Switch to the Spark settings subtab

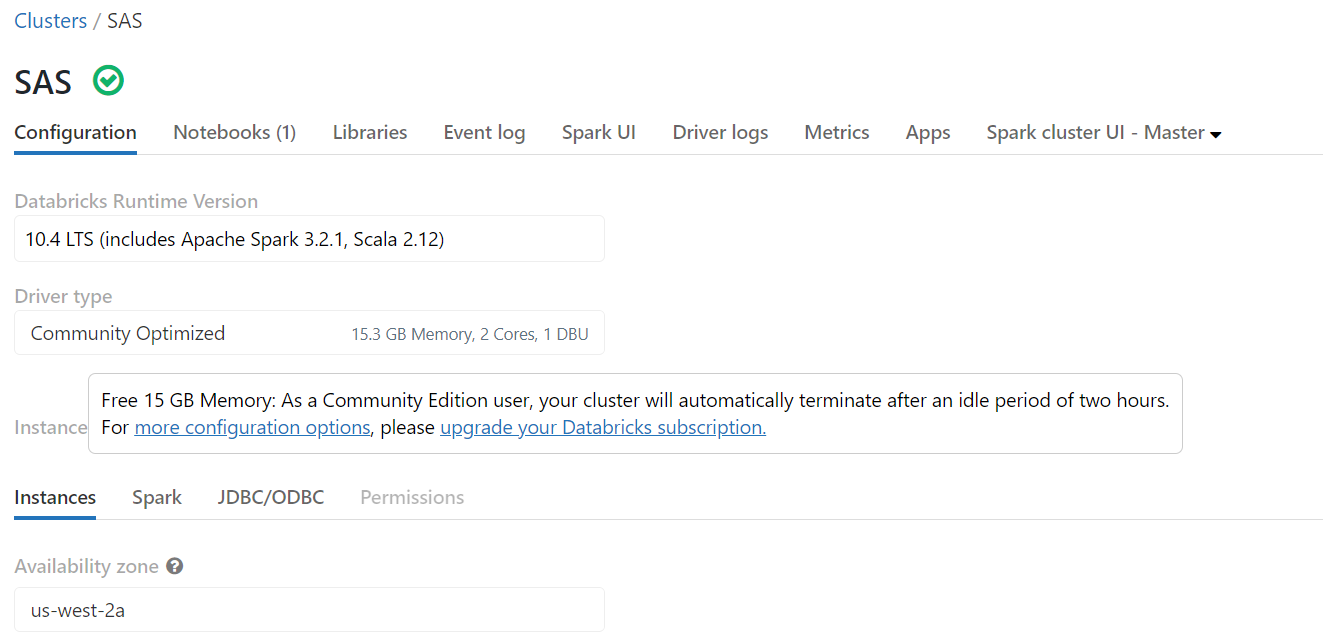[156, 497]
